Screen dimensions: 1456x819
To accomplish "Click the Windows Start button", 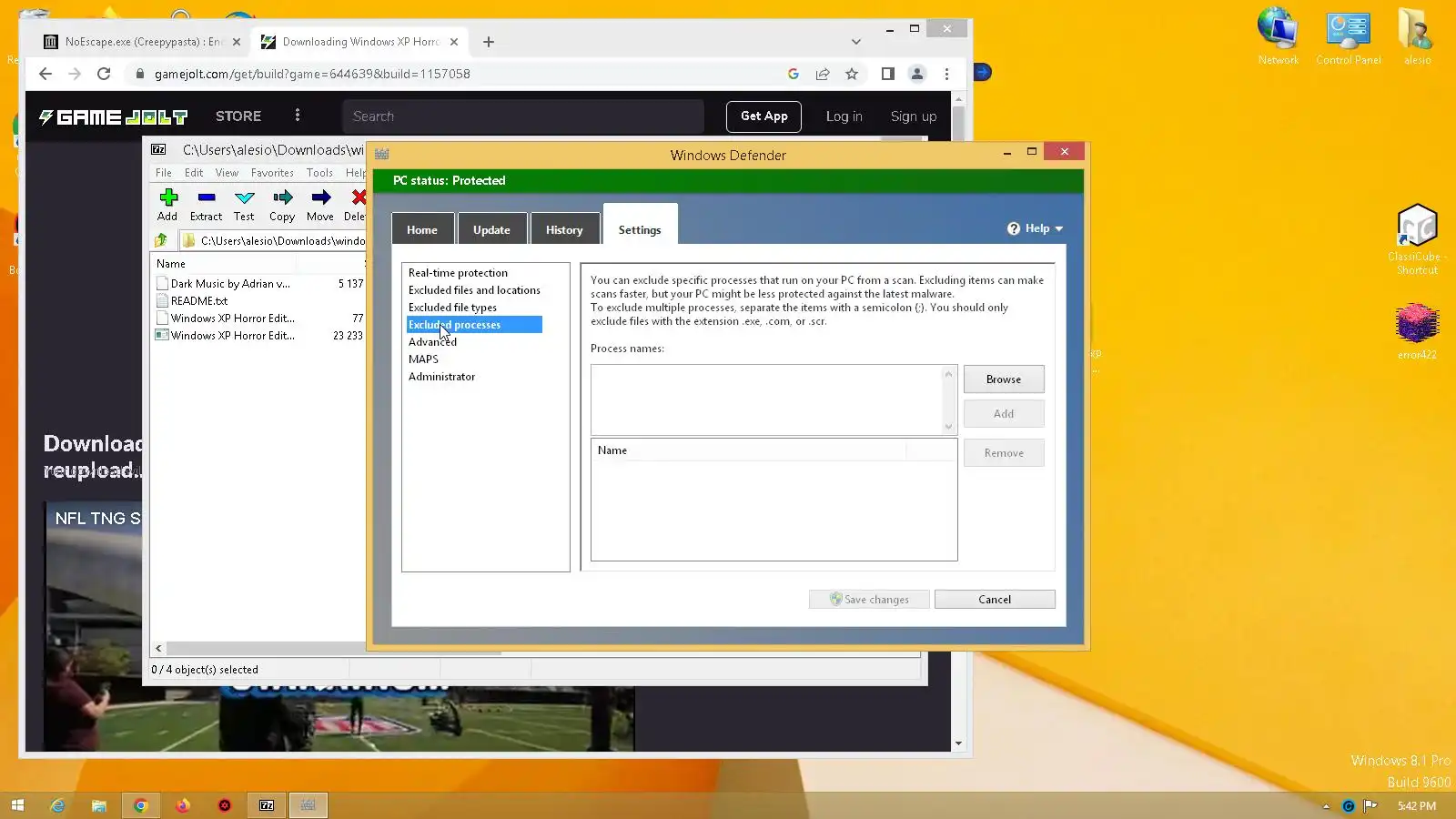I will click(17, 805).
